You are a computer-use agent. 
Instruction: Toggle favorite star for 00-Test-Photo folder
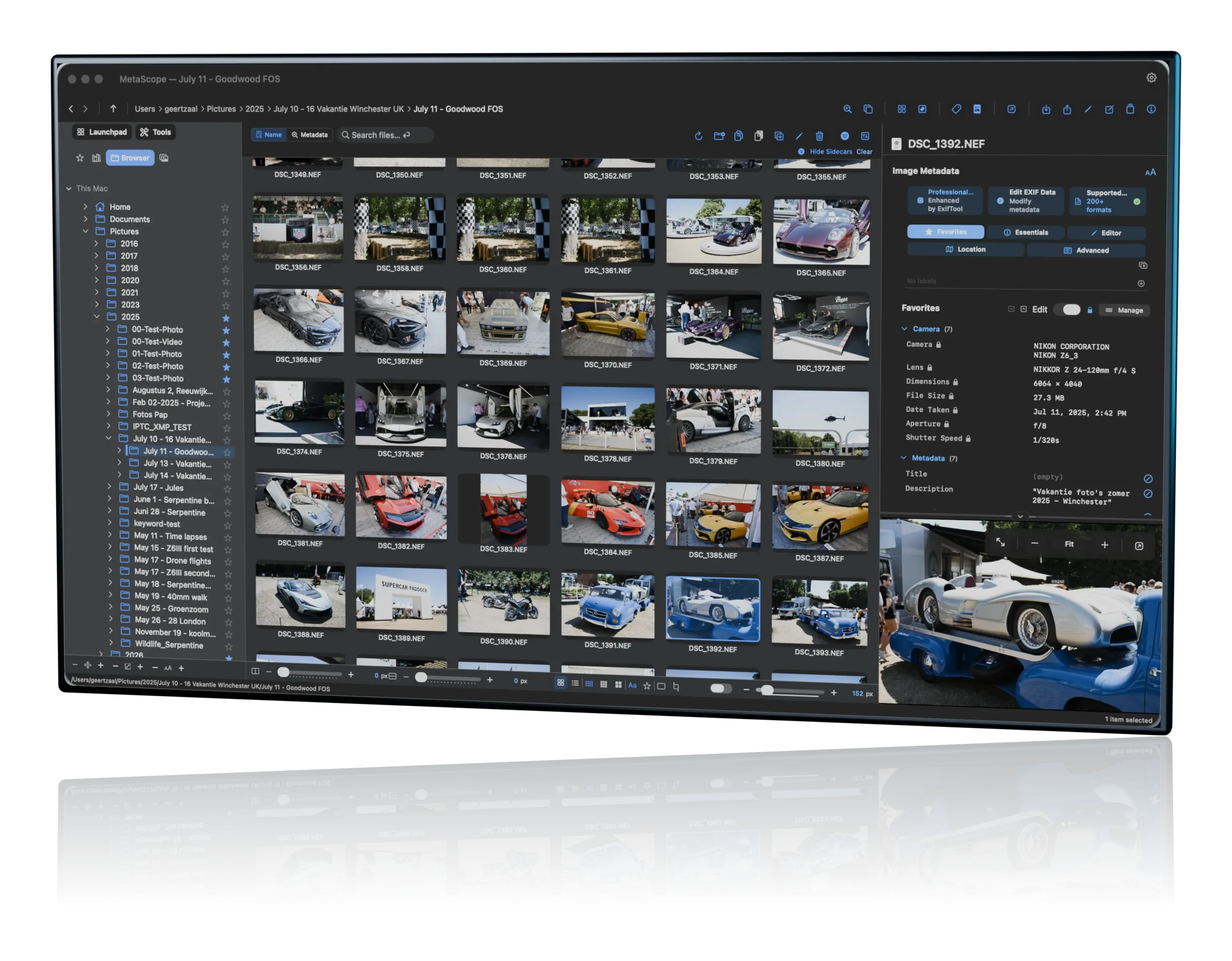coord(226,330)
